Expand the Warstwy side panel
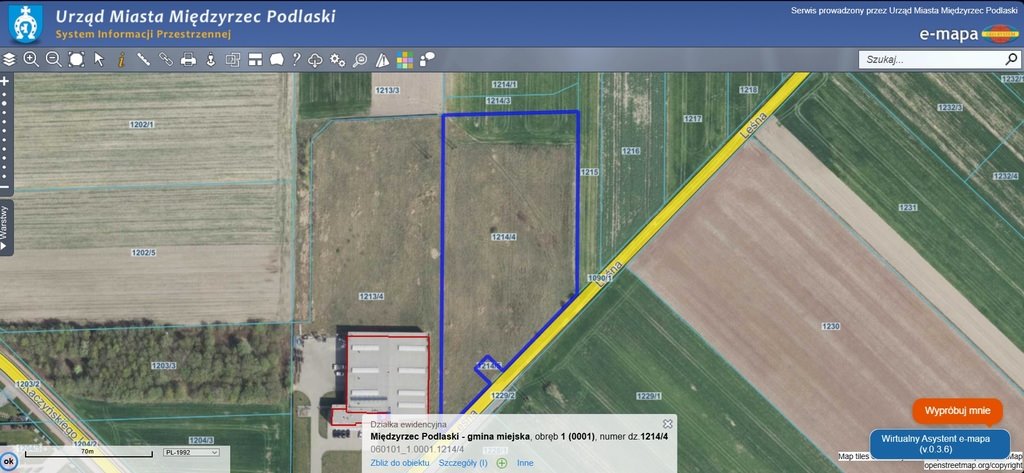This screenshot has width=1024, height=473. [x=6, y=227]
